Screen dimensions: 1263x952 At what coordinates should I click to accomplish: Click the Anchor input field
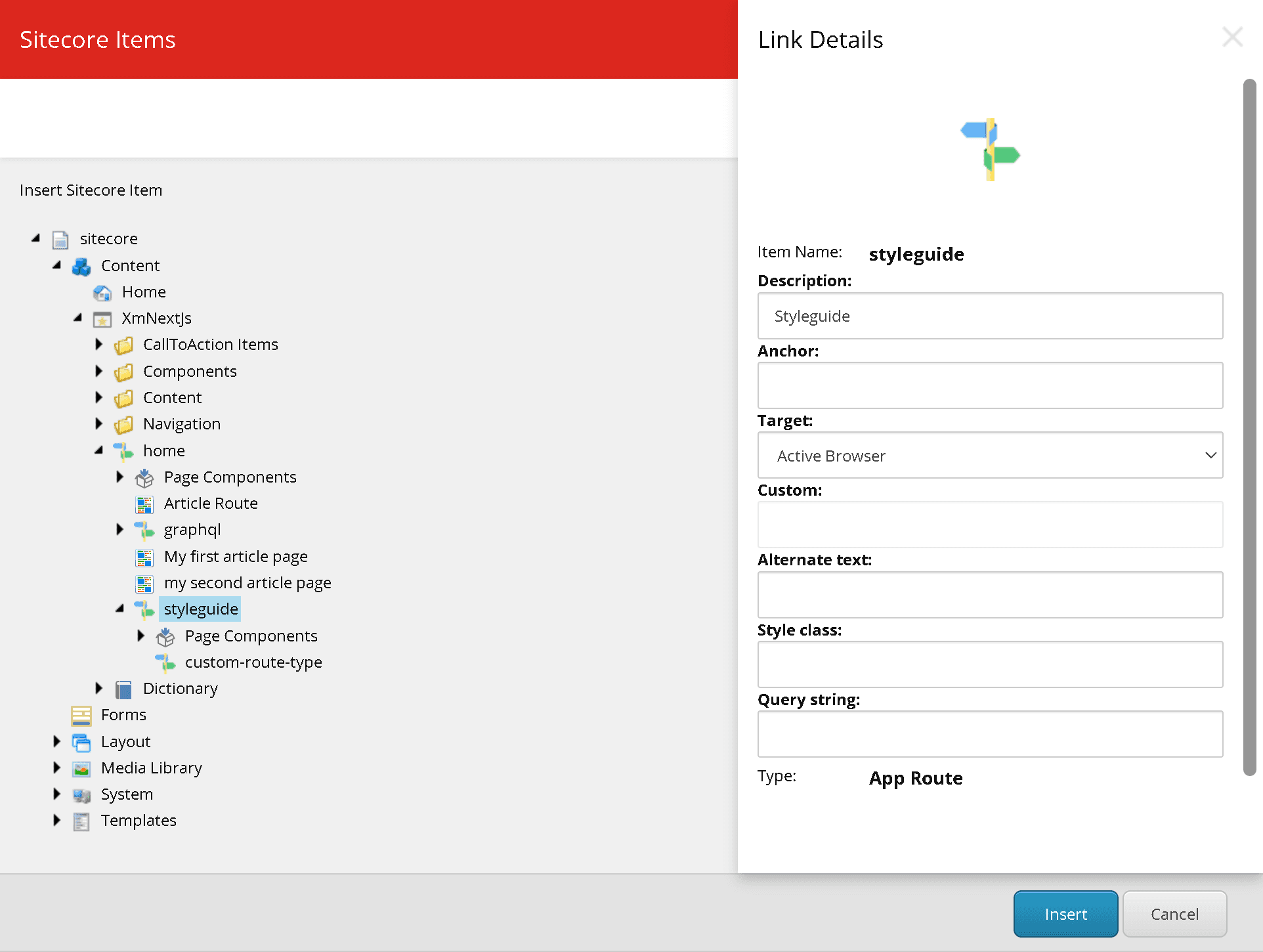click(x=990, y=385)
